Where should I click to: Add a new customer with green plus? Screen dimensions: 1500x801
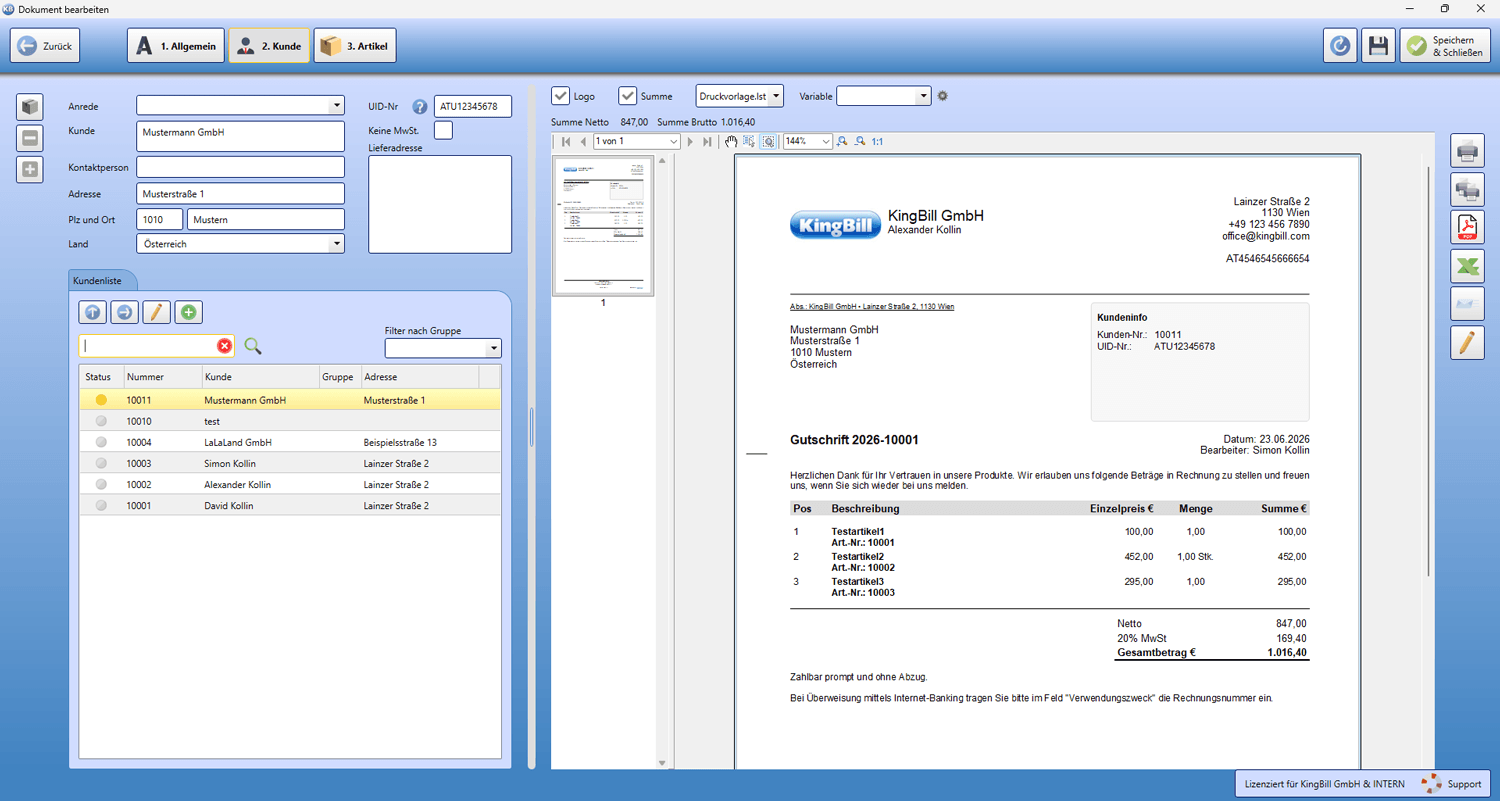188,312
